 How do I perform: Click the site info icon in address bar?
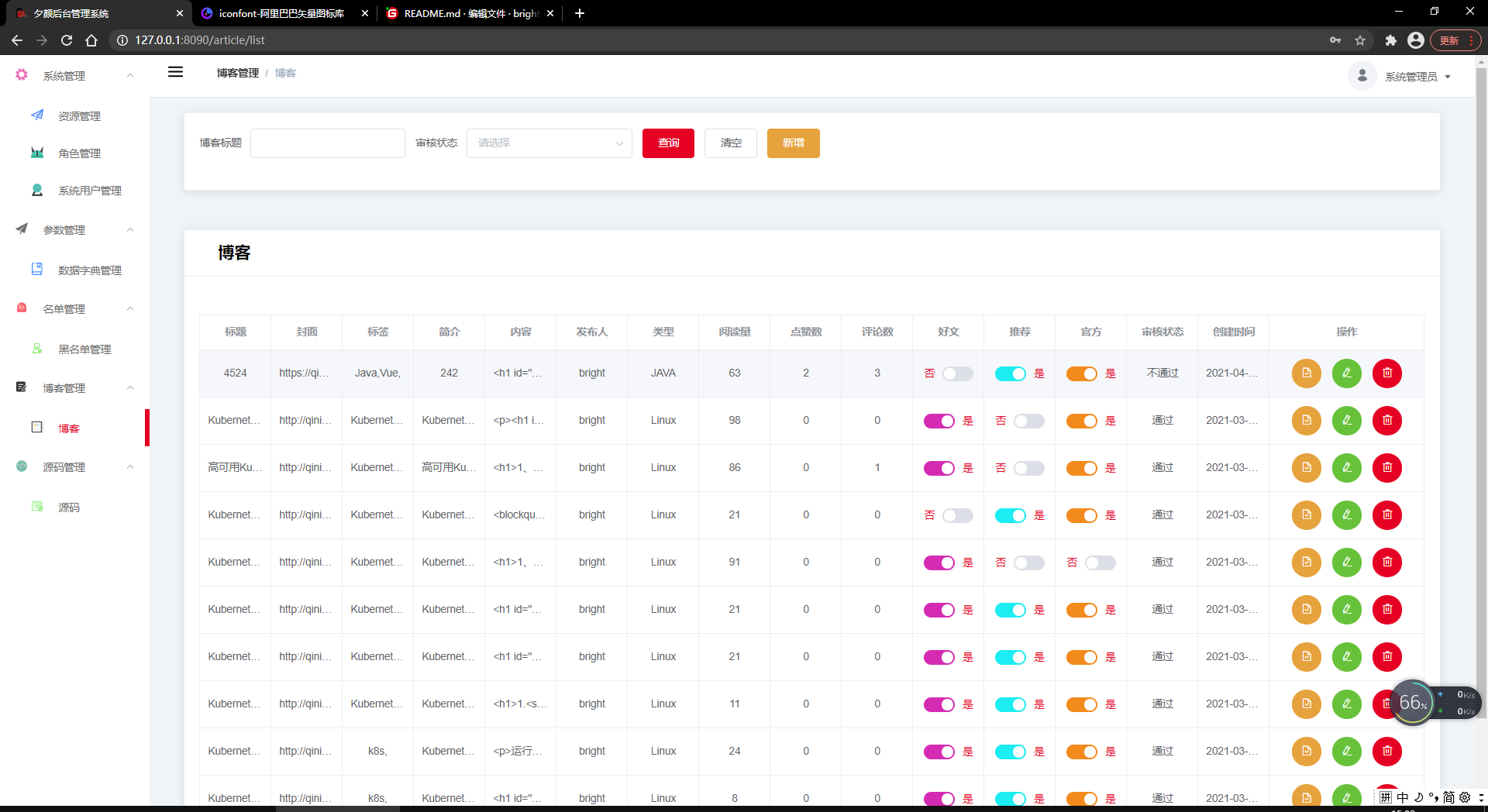pyautogui.click(x=122, y=40)
